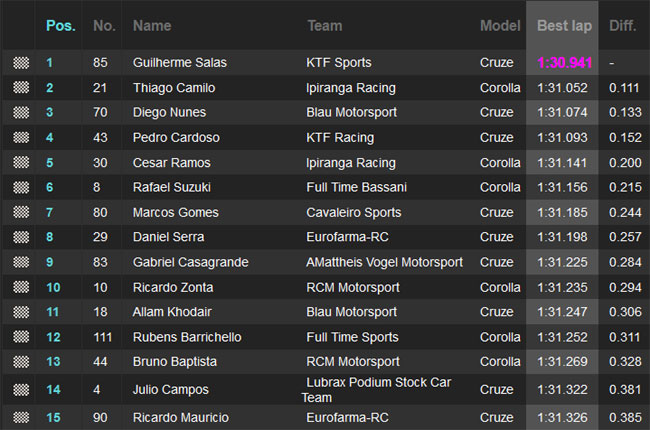This screenshot has width=650, height=430.
Task: Click the finish flag icon for Cesar Ramos
Action: coord(21,163)
